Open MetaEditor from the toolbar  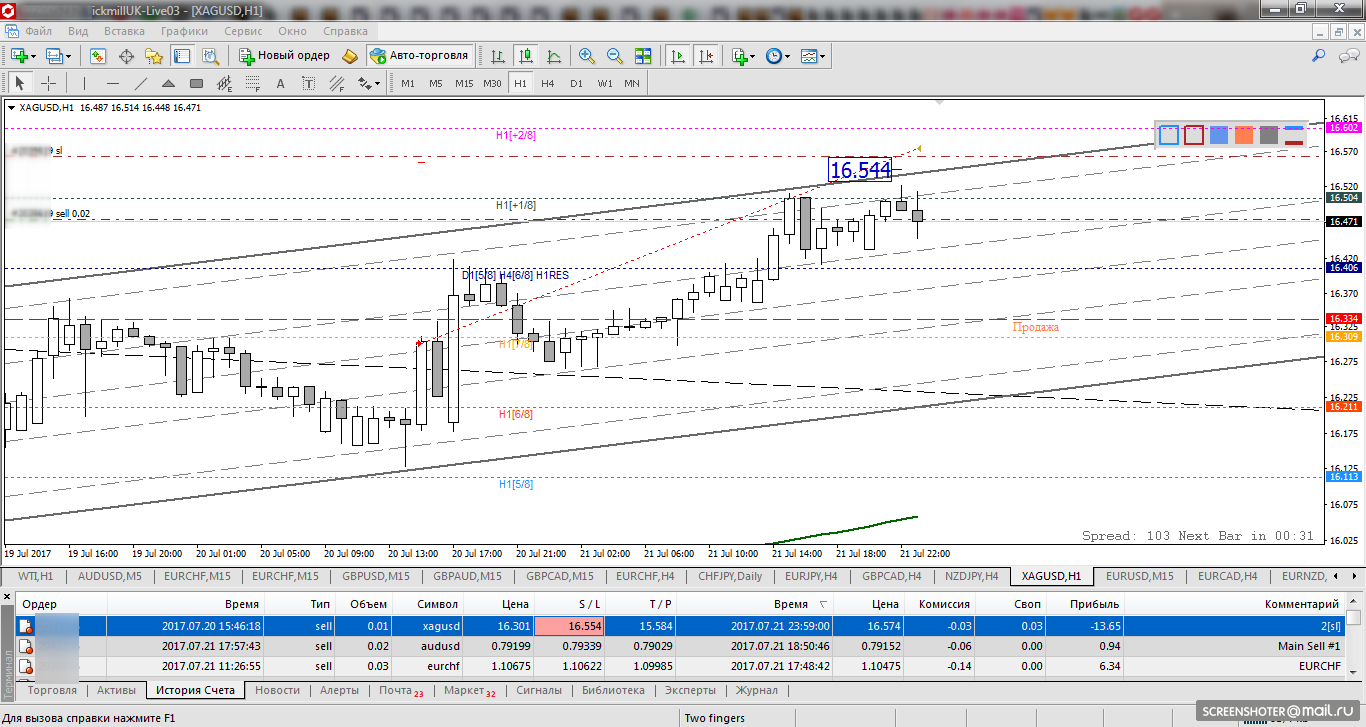tap(349, 56)
